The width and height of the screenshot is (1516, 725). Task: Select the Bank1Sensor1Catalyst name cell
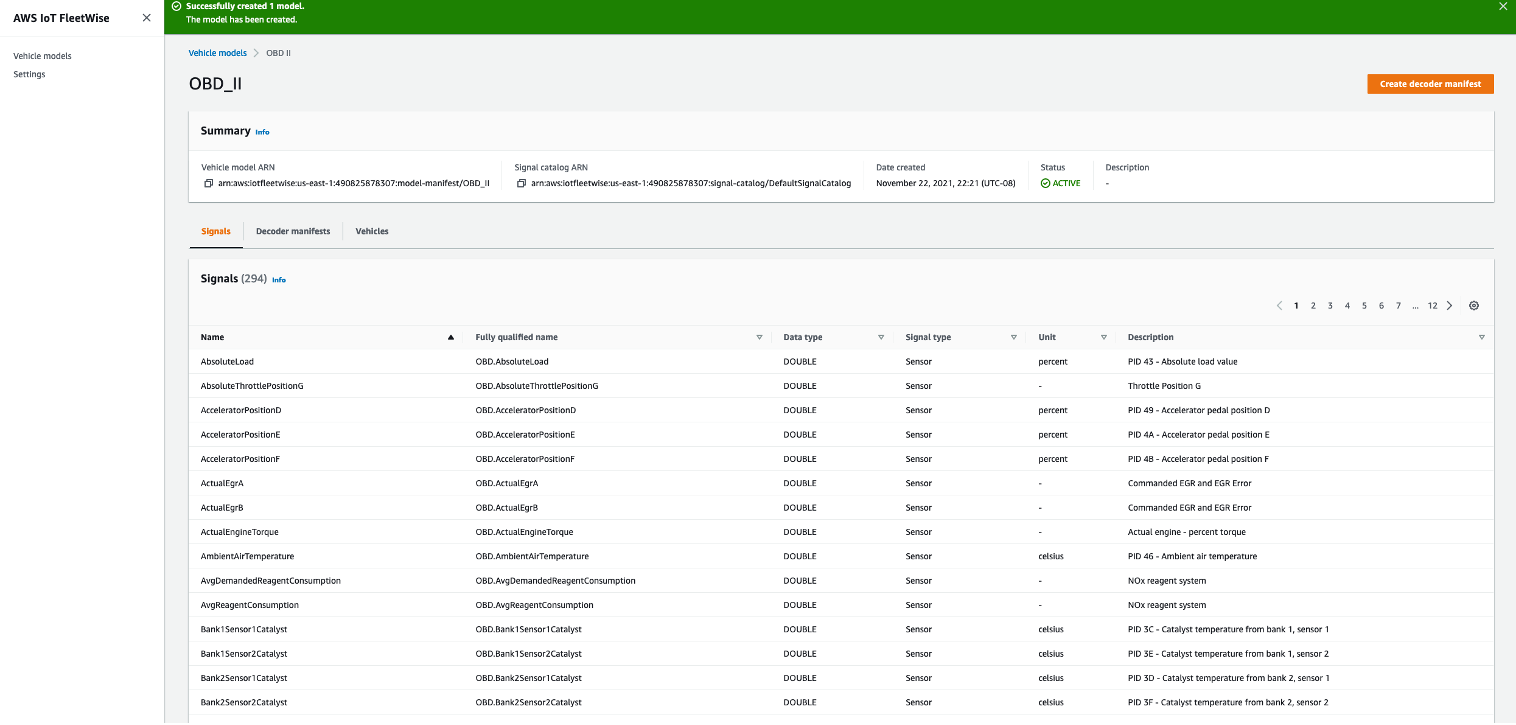[244, 630]
